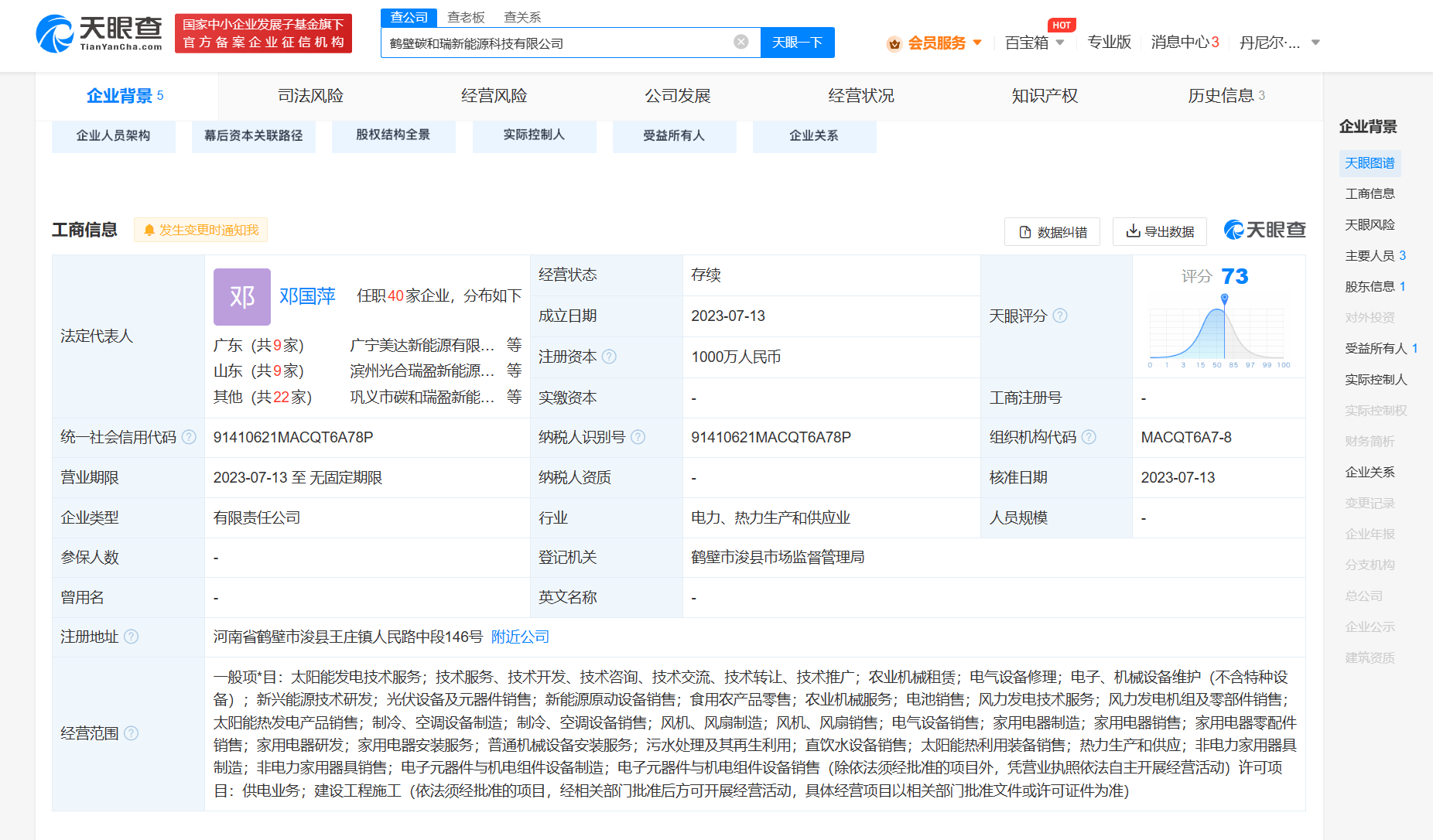The width and height of the screenshot is (1433, 840).
Task: Open the 经营状况 tab
Action: (861, 96)
